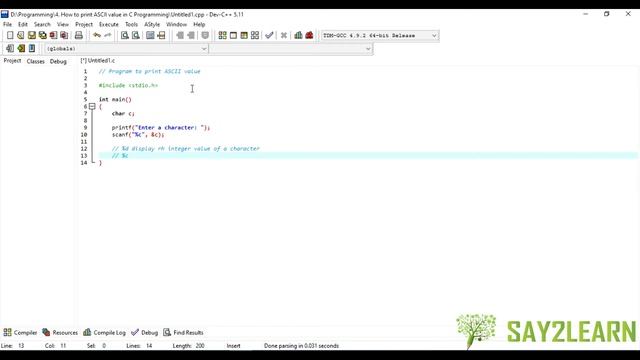This screenshot has width=640, height=360.
Task: Click the blue Goto Bookmarks icon beside (globals)
Action: tap(32, 49)
